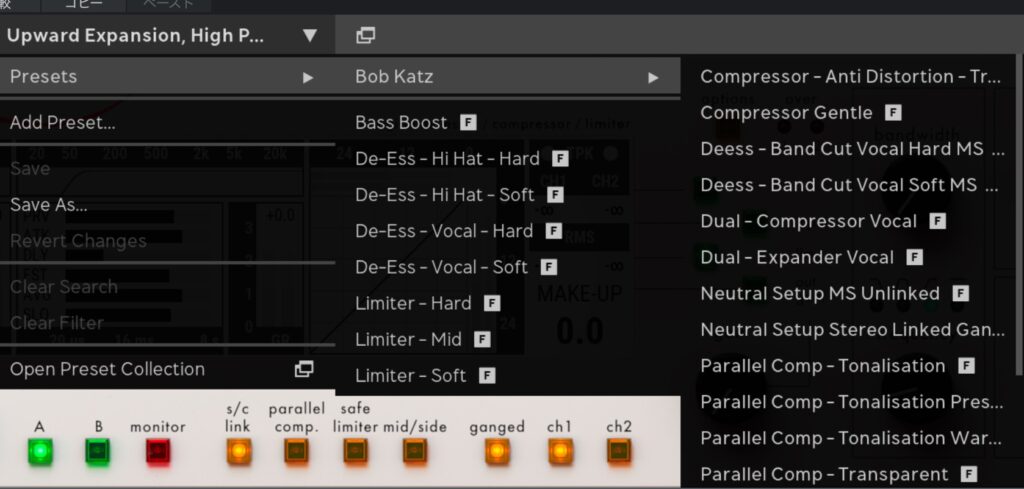Click the F badge beside Dual - Compressor Vocal
The width and height of the screenshot is (1024, 489).
(936, 221)
